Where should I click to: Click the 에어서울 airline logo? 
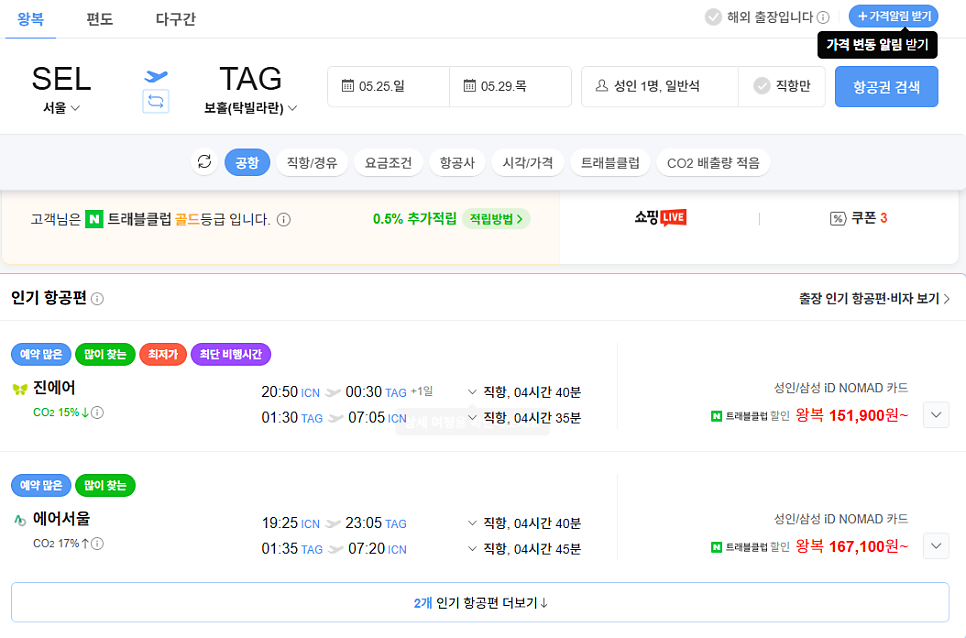coord(20,520)
